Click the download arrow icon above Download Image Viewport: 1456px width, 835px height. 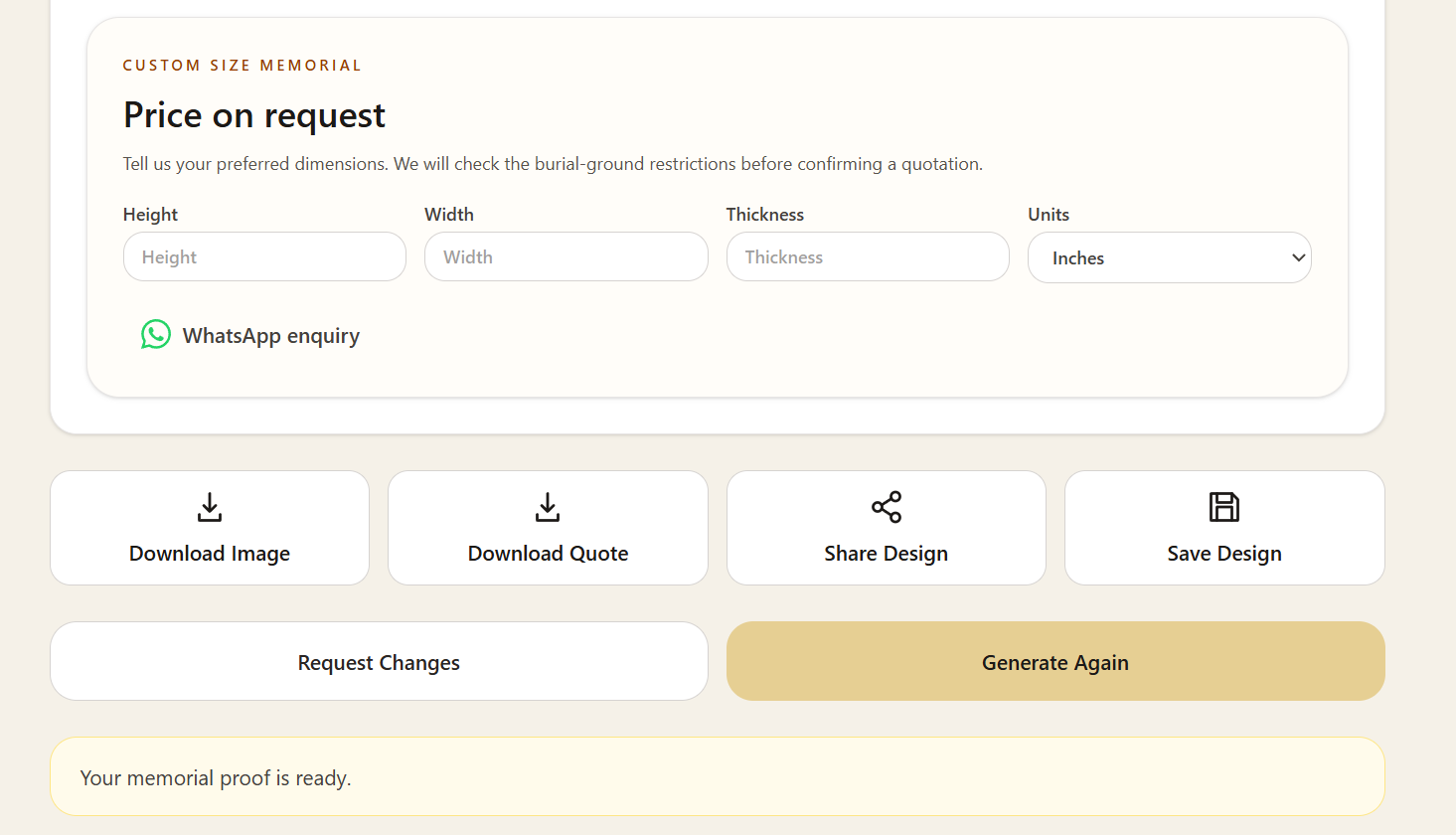[210, 507]
